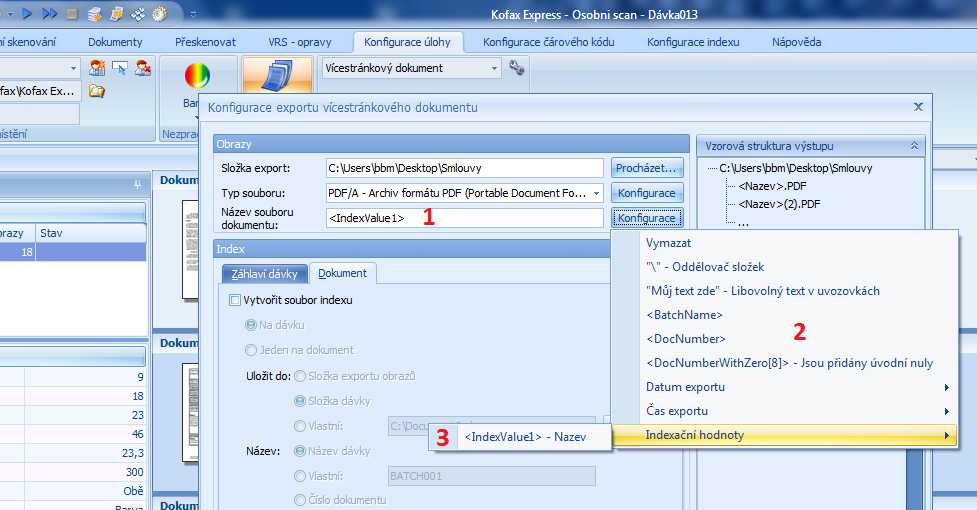Open the Konfigurace indexu tab
This screenshot has height=510, width=977.
tap(693, 42)
